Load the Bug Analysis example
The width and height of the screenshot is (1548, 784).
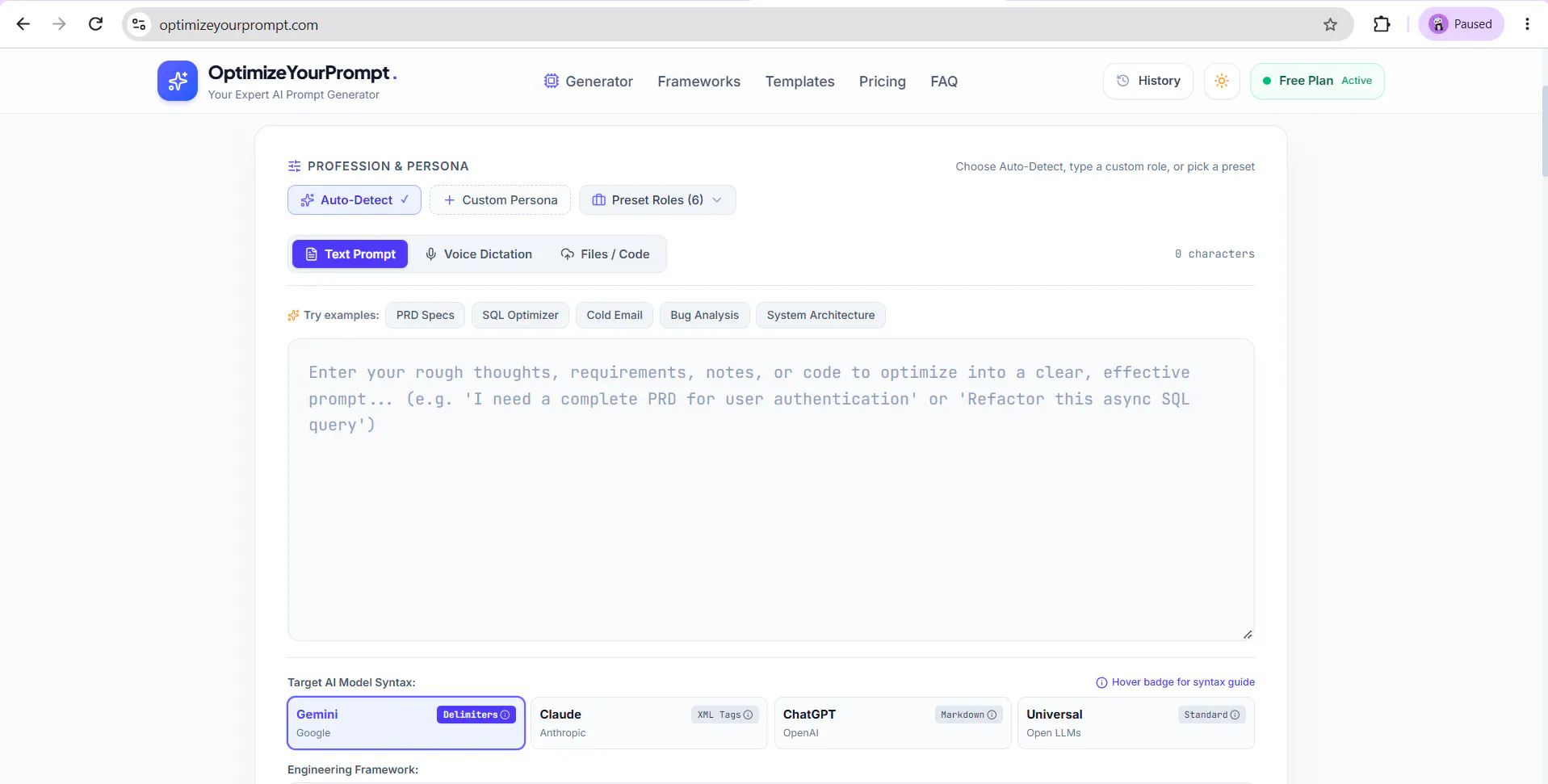coord(704,315)
